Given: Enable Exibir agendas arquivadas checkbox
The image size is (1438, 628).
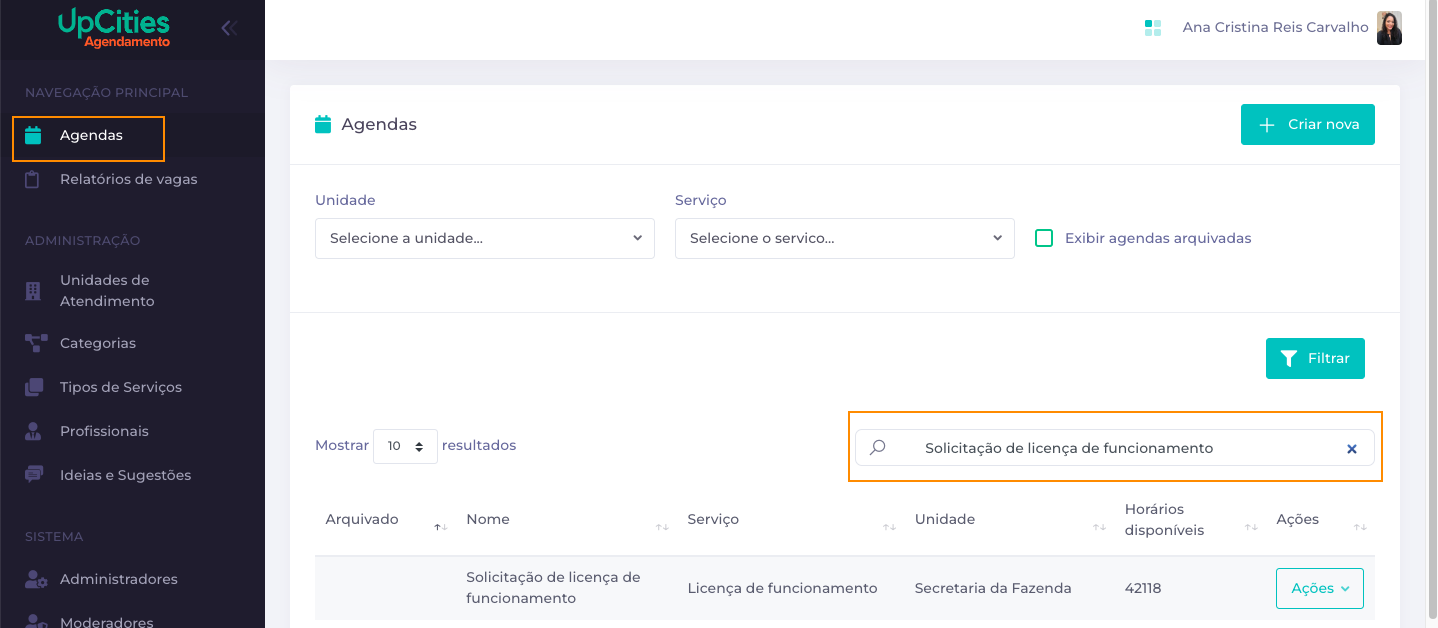Looking at the screenshot, I should tap(1044, 238).
